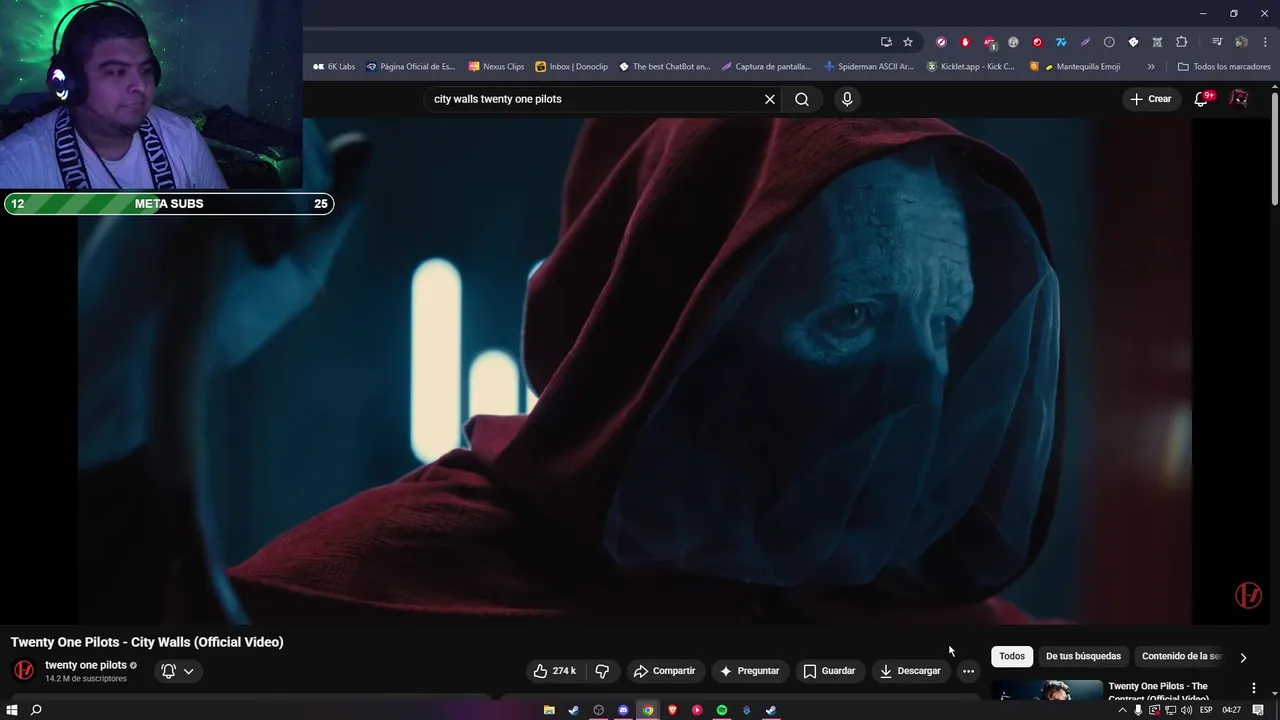Viewport: 1280px width, 720px height.
Task: Select the Todos filter chip
Action: (x=1012, y=656)
